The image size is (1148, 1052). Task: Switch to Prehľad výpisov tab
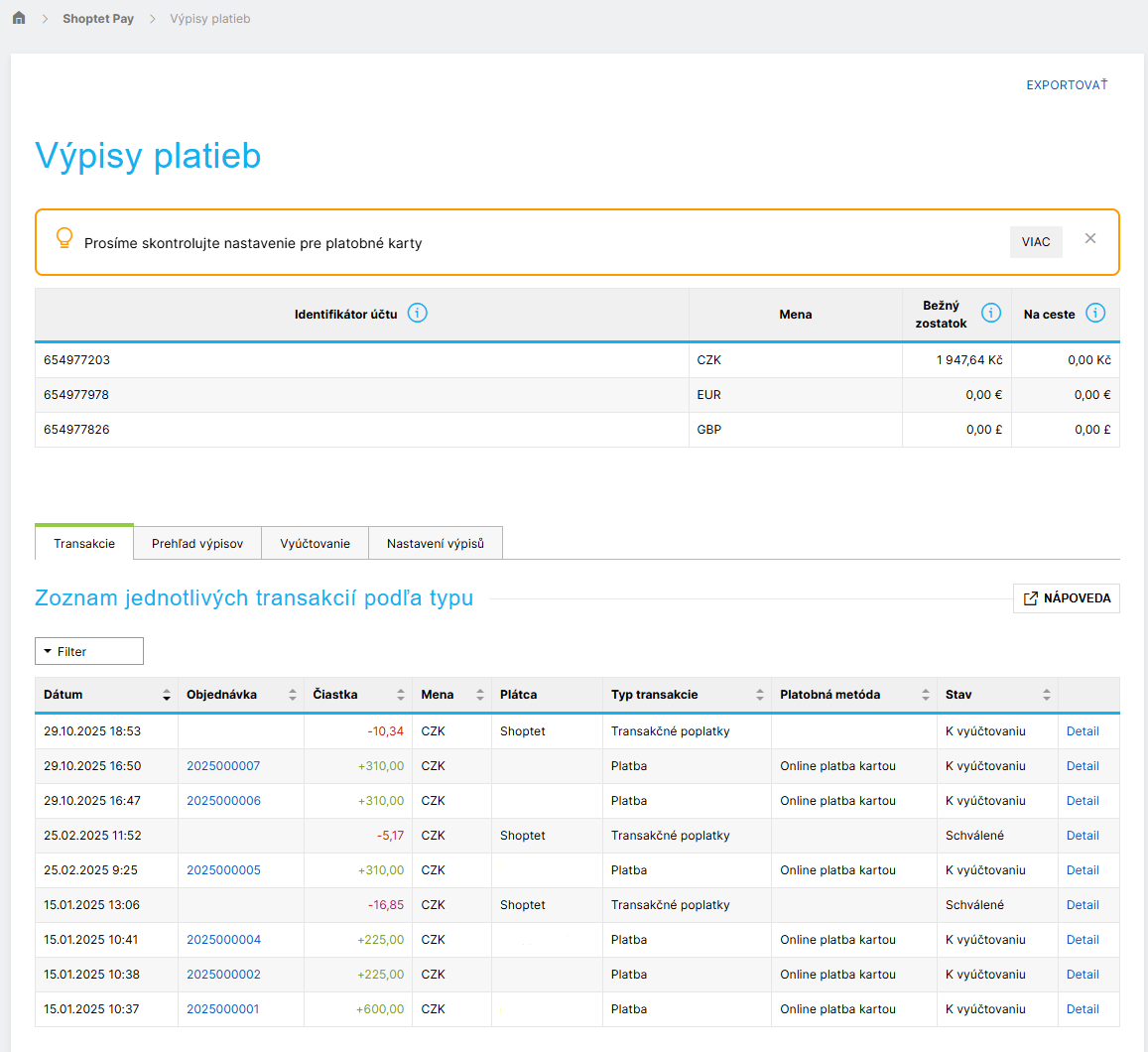(x=197, y=544)
